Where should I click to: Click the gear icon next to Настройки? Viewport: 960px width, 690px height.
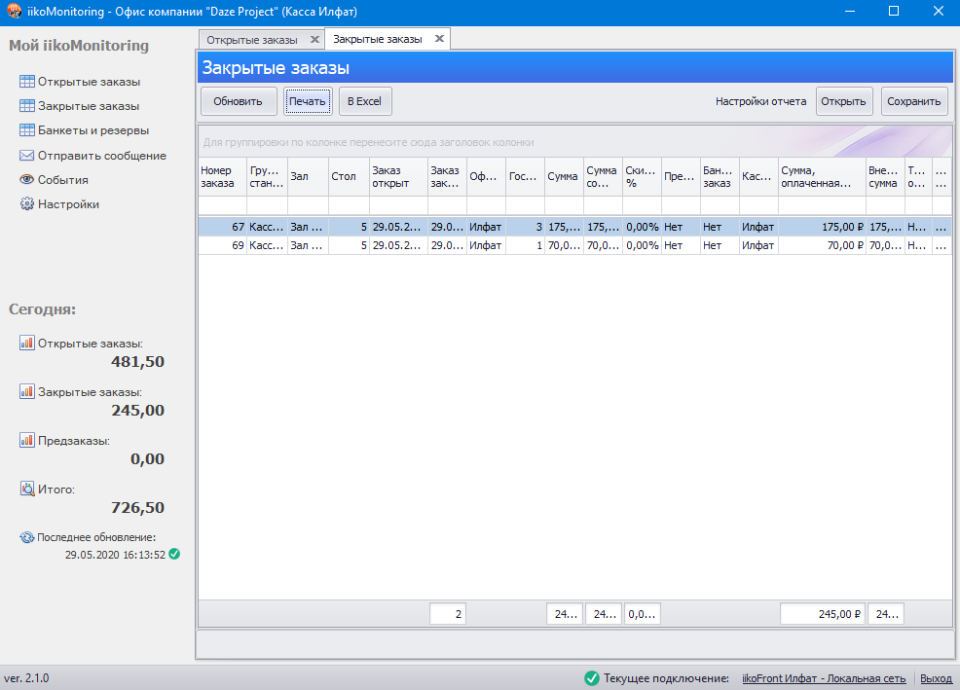pyautogui.click(x=27, y=204)
